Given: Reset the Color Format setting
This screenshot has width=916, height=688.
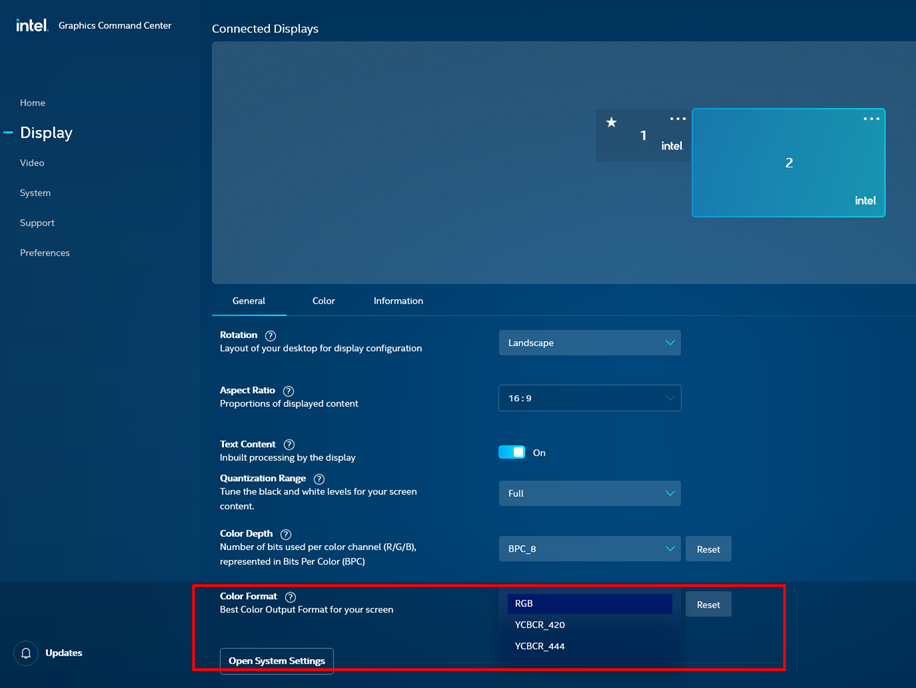Looking at the screenshot, I should 708,603.
